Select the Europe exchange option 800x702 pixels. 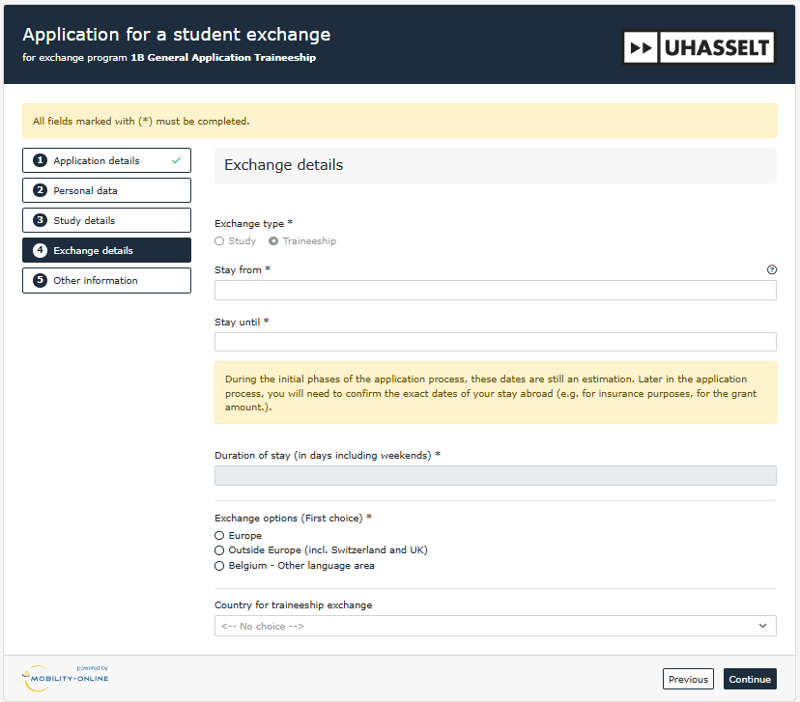220,536
